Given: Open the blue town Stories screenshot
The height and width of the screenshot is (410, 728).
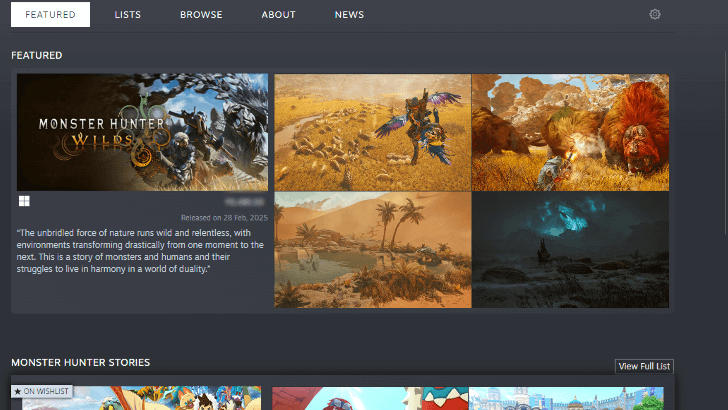Looking at the screenshot, I should pyautogui.click(x=566, y=398).
